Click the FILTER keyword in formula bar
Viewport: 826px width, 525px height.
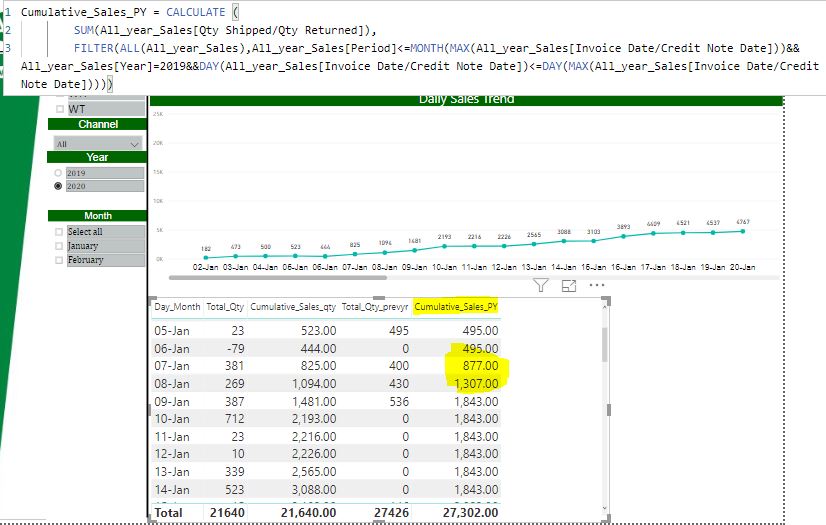click(93, 48)
